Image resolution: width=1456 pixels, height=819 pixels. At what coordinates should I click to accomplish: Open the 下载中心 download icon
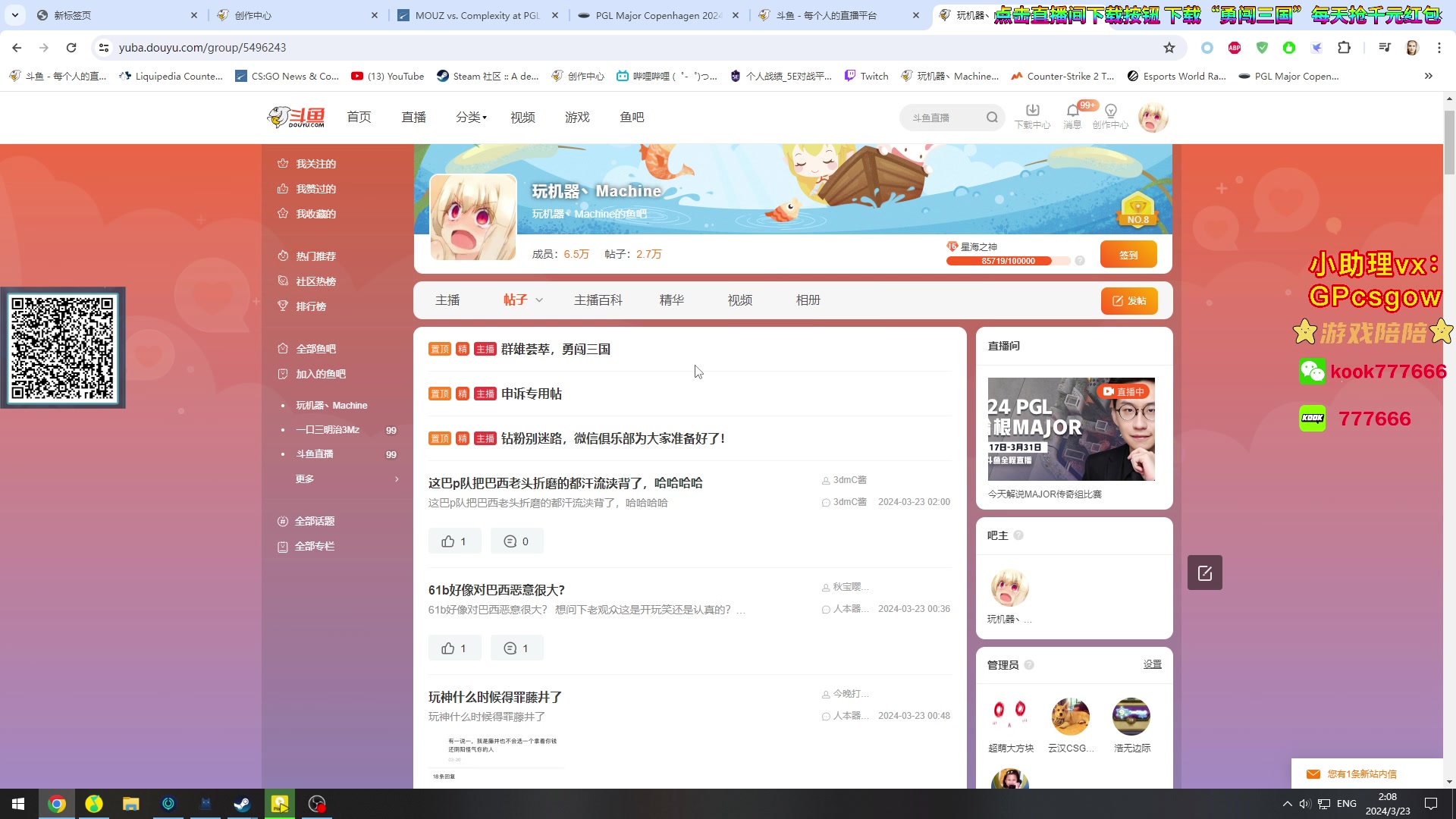1032,117
